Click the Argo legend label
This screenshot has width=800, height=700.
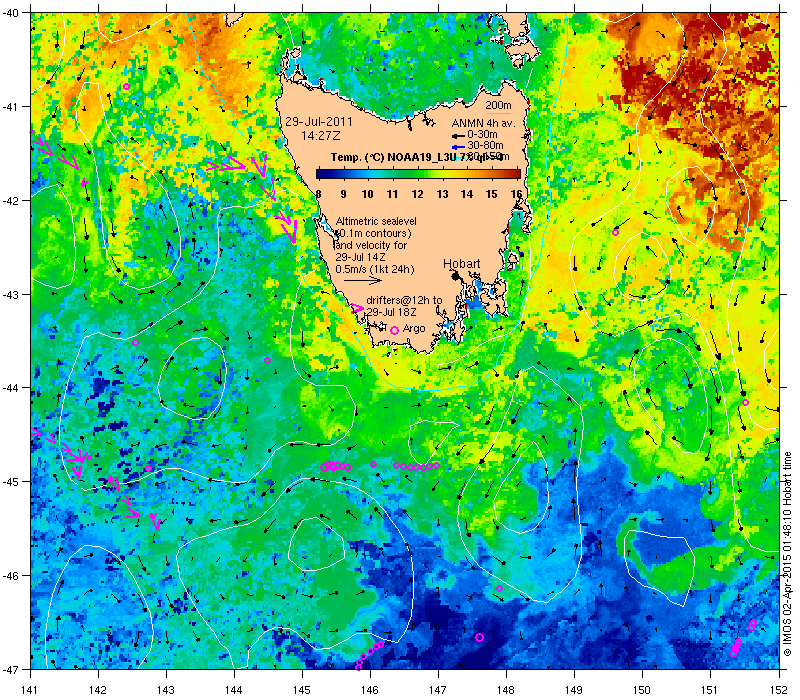414,329
